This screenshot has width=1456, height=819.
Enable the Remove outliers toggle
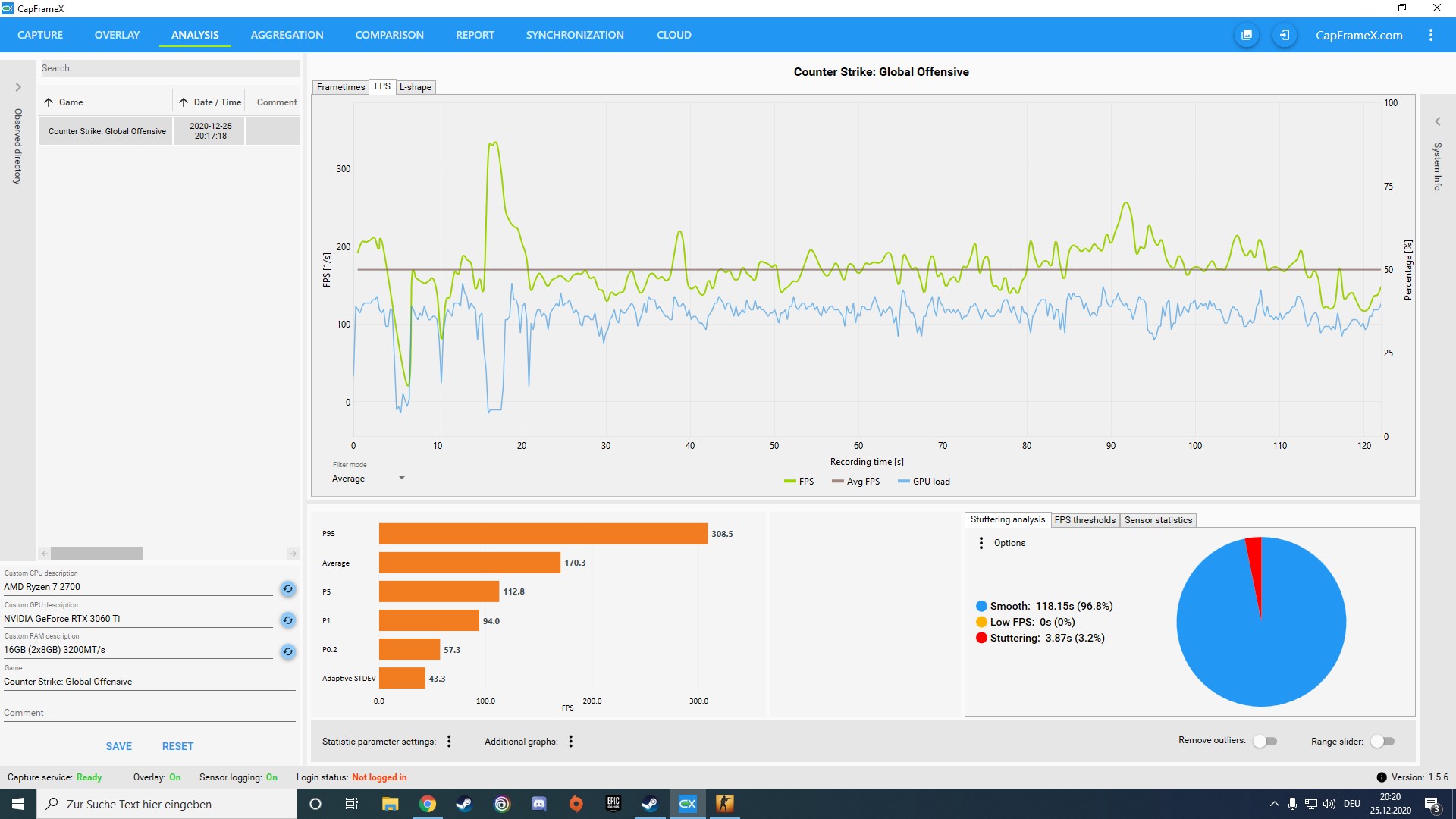(x=1265, y=741)
